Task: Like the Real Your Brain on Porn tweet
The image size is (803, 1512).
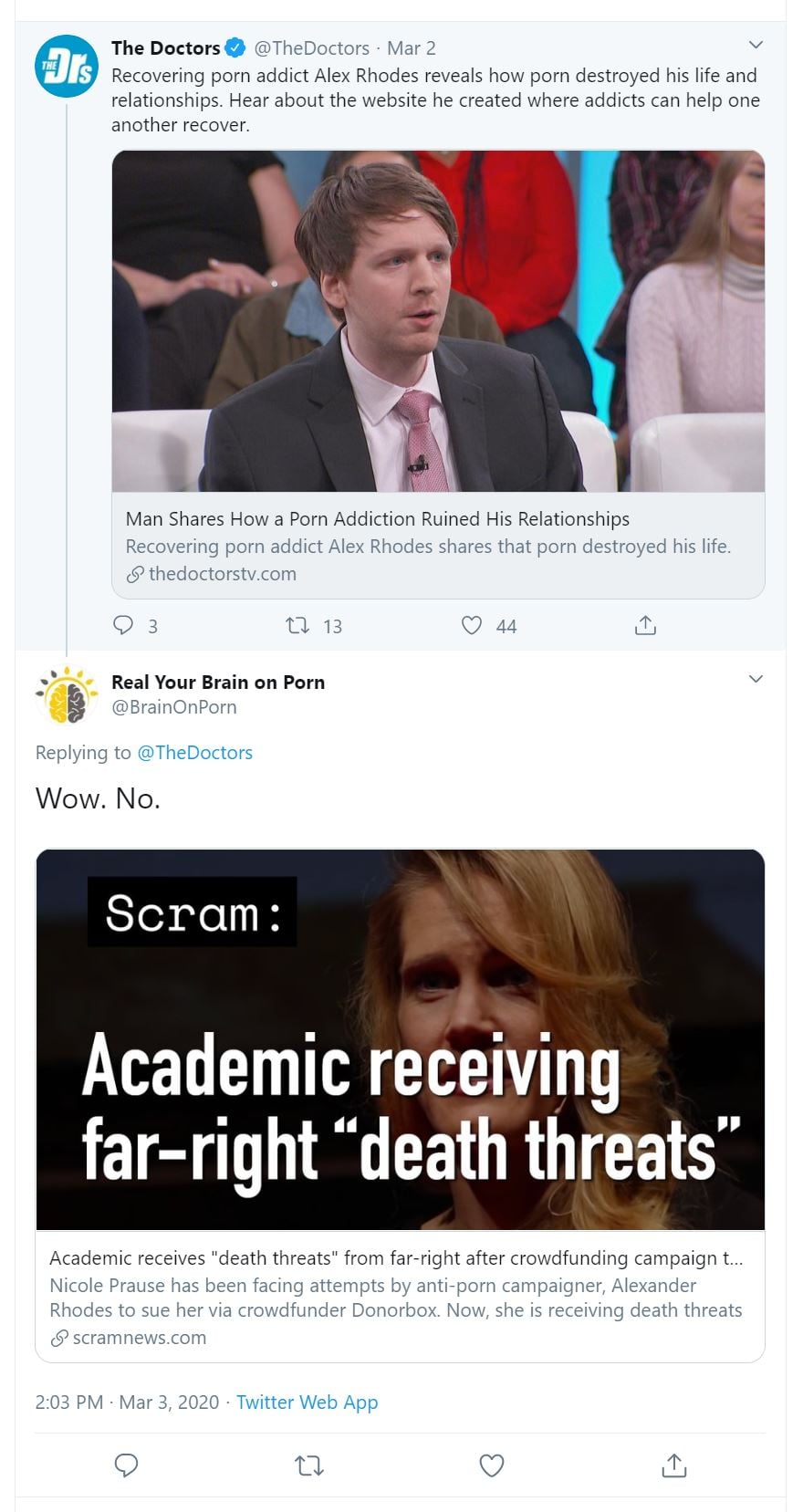Action: pyautogui.click(x=492, y=1465)
